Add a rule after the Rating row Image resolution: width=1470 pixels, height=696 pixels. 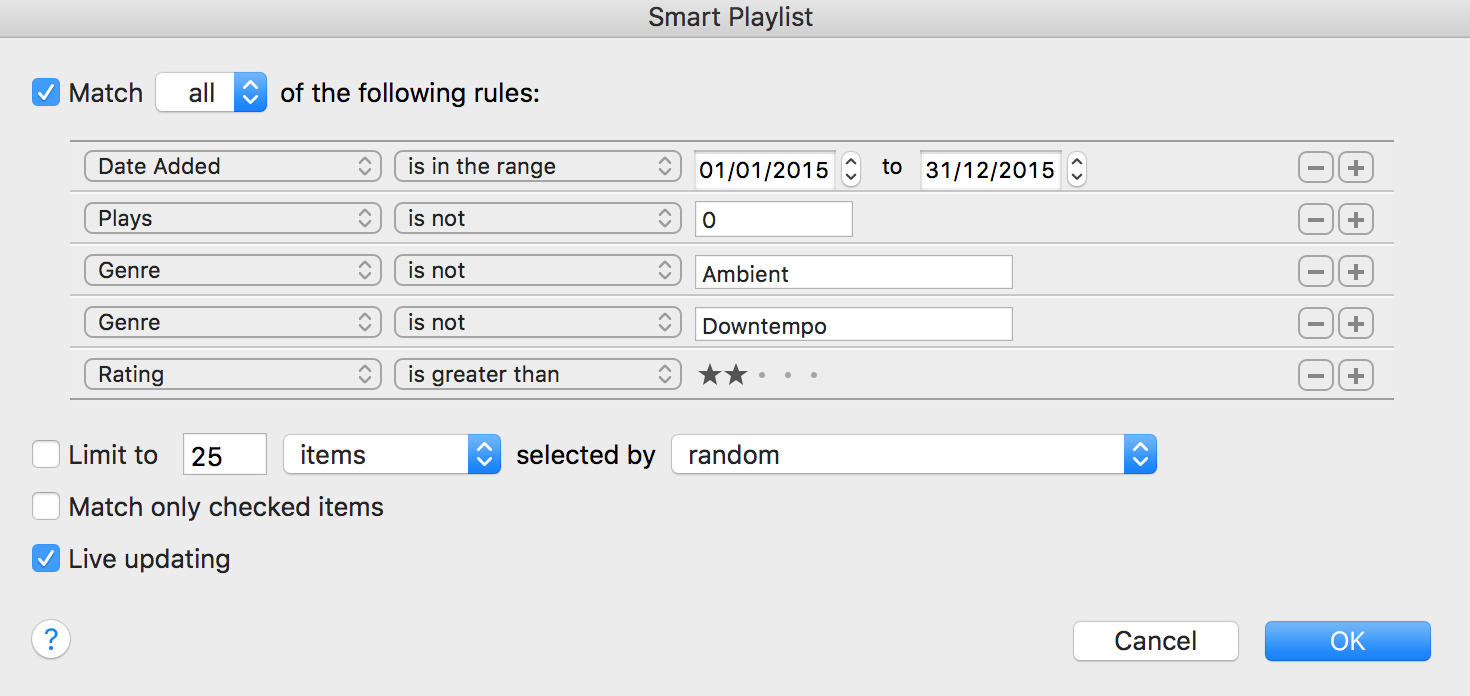1356,376
